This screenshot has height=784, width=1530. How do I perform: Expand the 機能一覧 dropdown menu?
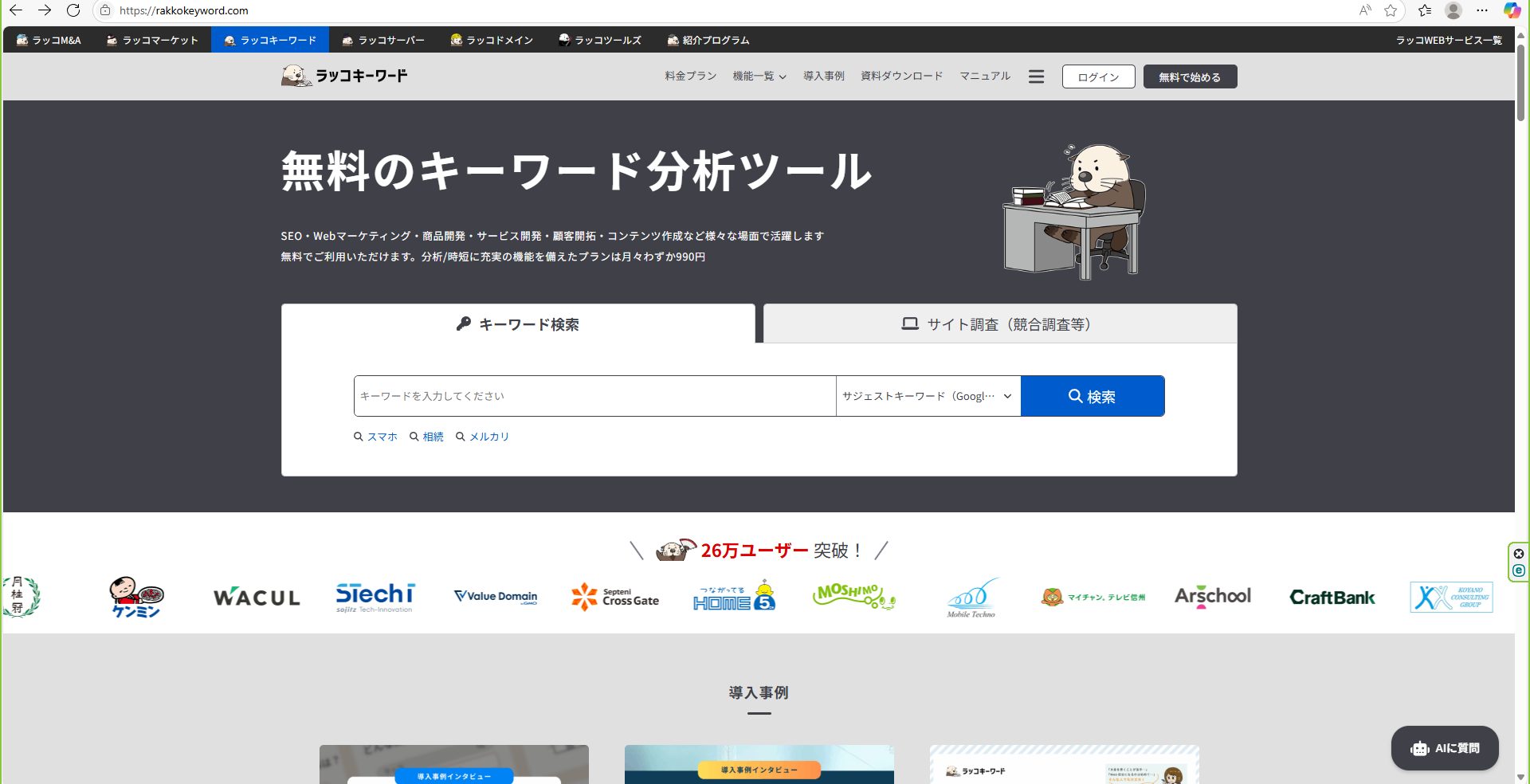pyautogui.click(x=759, y=76)
